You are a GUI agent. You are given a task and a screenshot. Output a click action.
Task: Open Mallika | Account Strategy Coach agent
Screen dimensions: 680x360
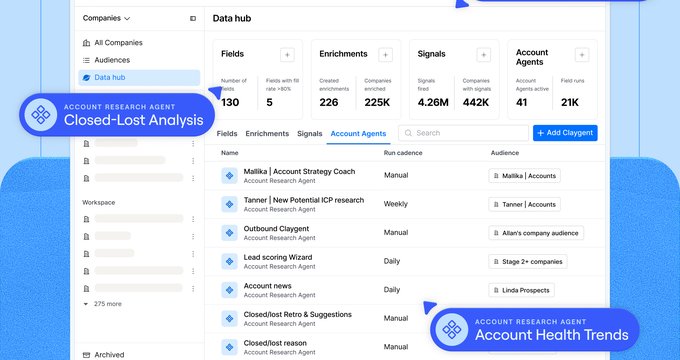[x=299, y=171]
